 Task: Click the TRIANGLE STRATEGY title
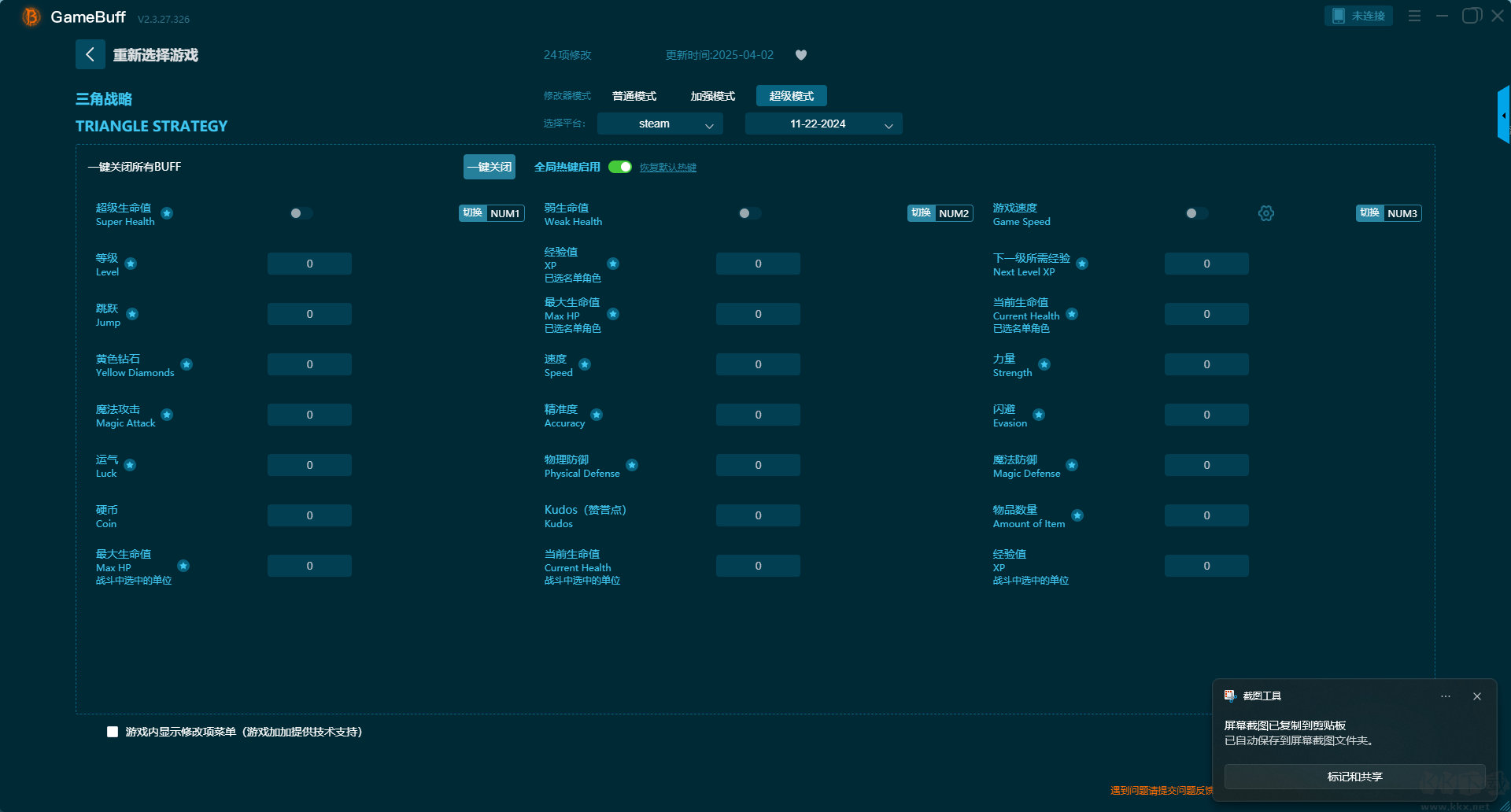[x=151, y=126]
